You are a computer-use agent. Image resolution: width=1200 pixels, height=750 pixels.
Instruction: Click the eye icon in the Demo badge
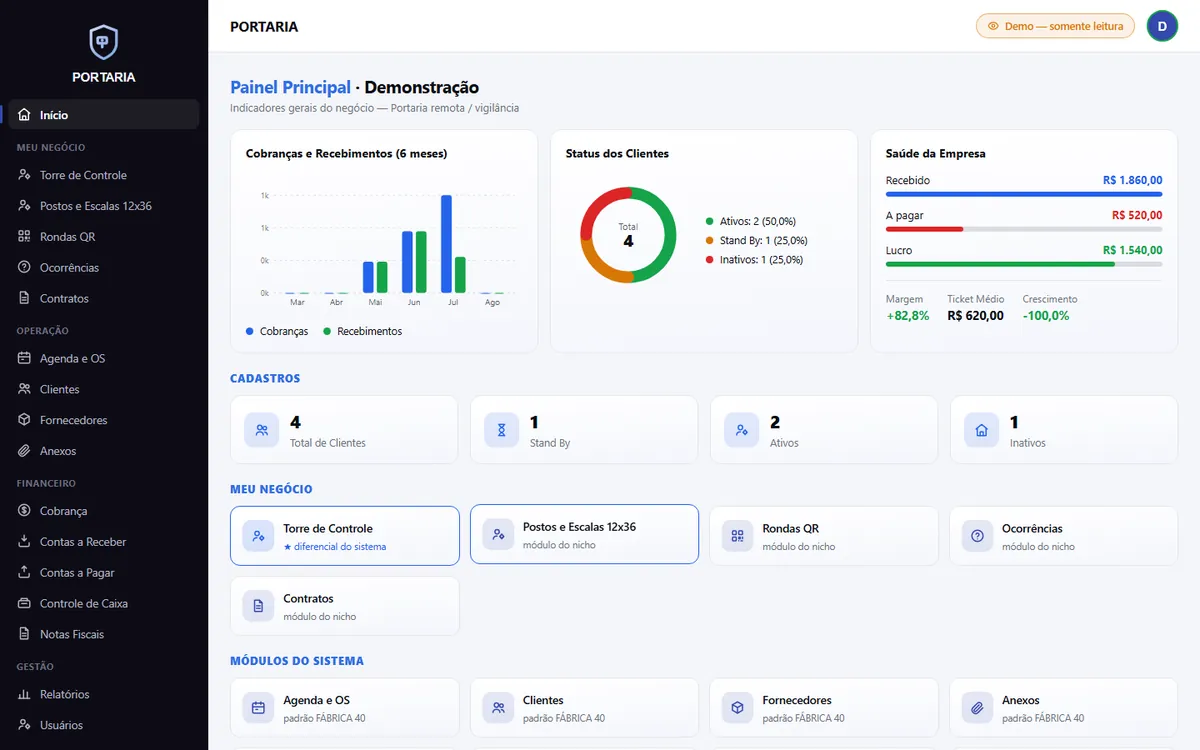point(993,26)
